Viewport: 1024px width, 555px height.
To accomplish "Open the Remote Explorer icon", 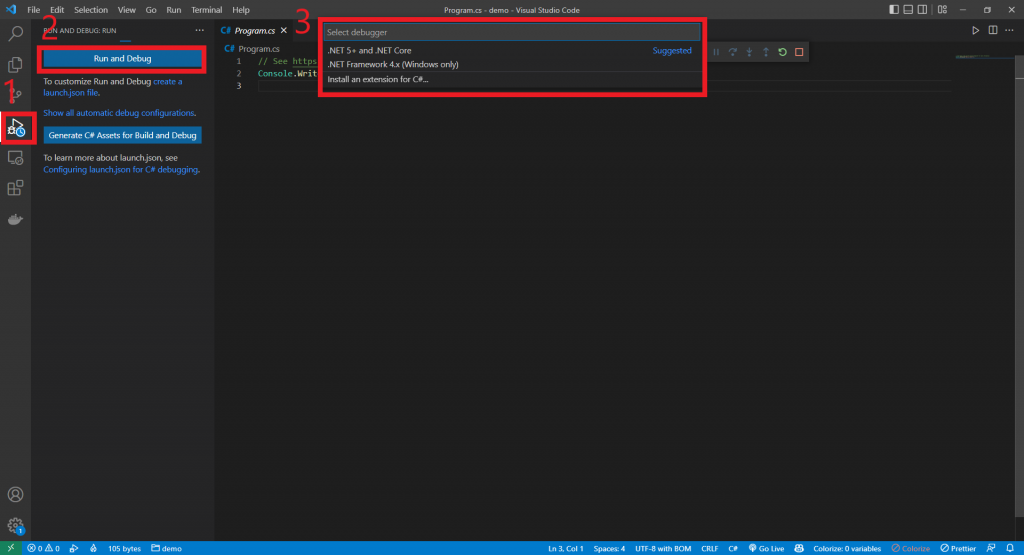I will click(x=15, y=158).
